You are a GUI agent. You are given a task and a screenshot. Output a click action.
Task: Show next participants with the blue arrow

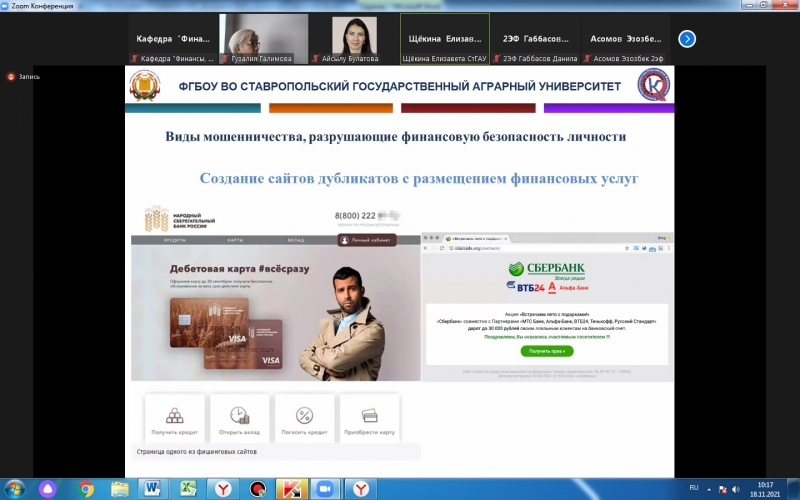(x=687, y=39)
